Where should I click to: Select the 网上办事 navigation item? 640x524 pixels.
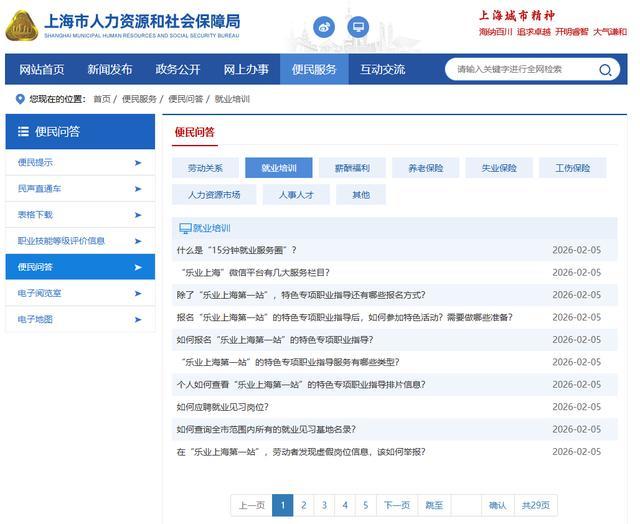246,70
